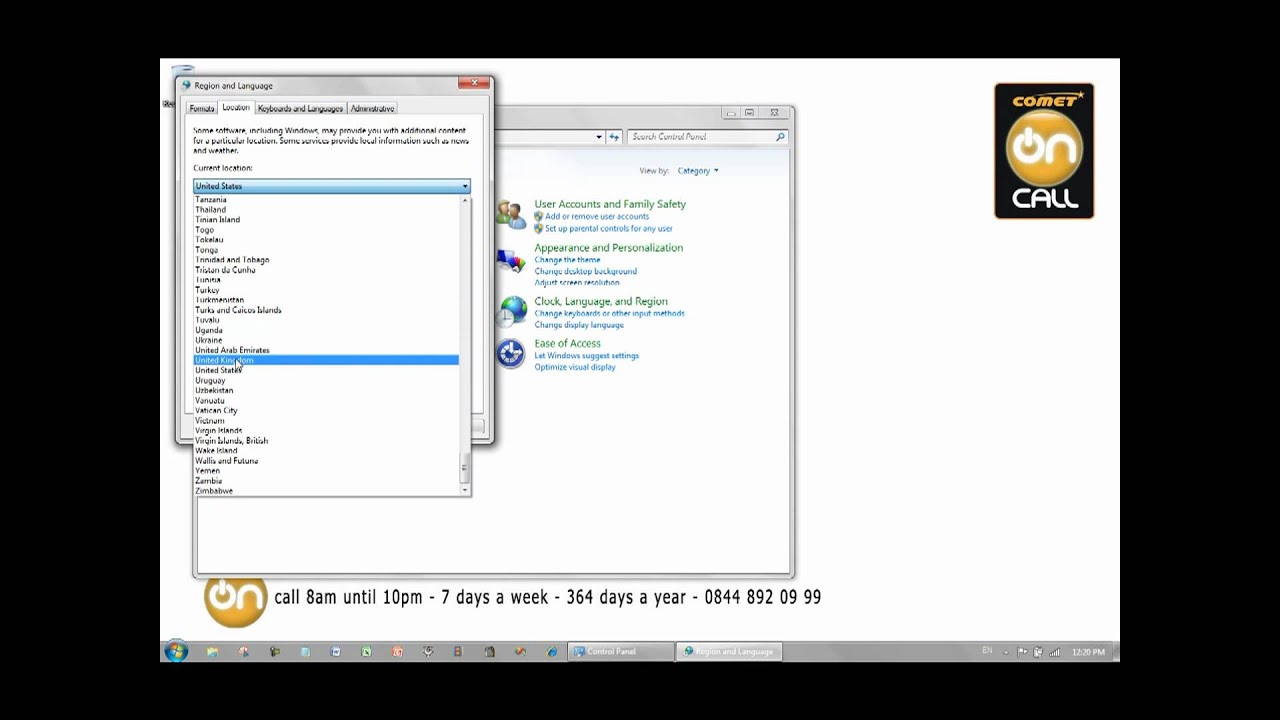Select Uganda from the country list
1280x720 pixels.
[x=326, y=330]
